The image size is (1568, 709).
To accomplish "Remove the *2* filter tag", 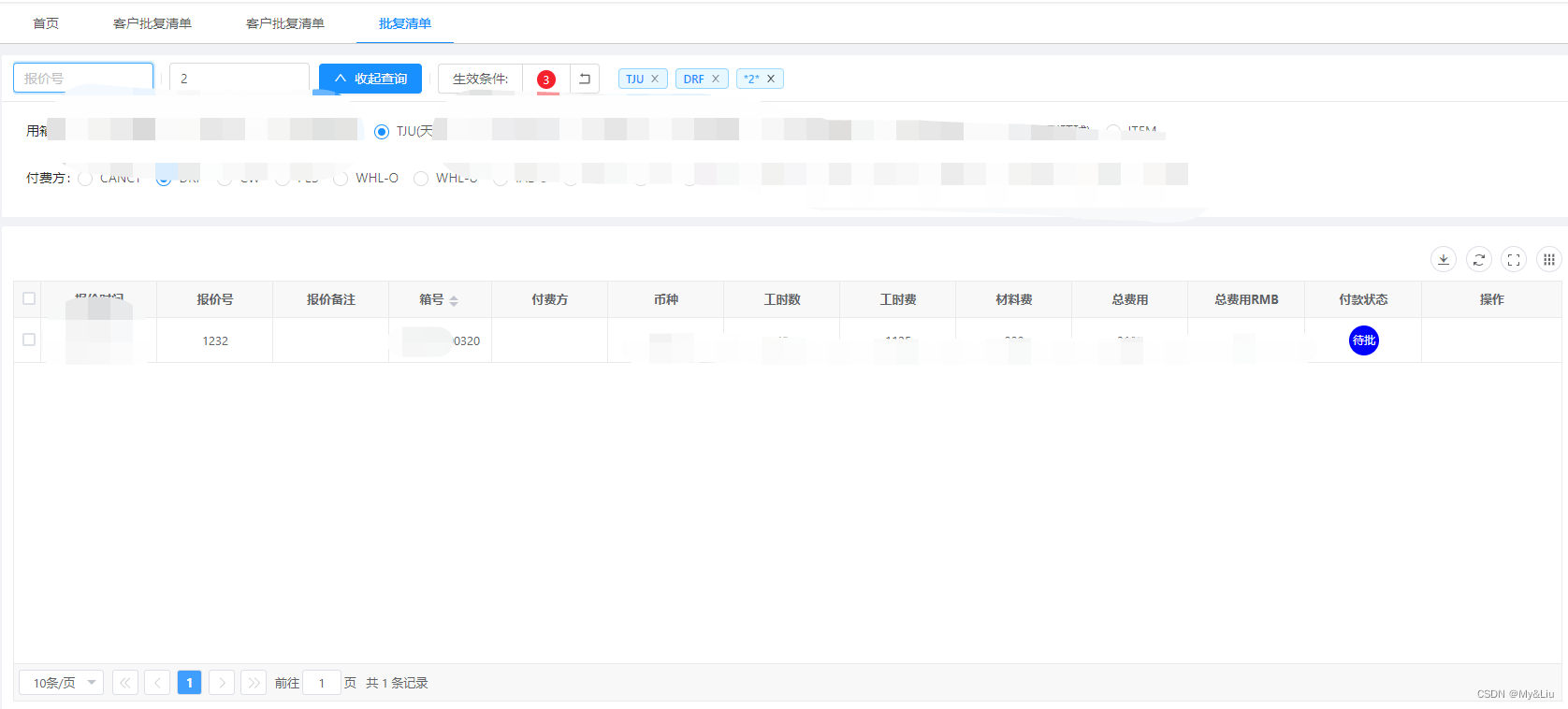I will (771, 79).
